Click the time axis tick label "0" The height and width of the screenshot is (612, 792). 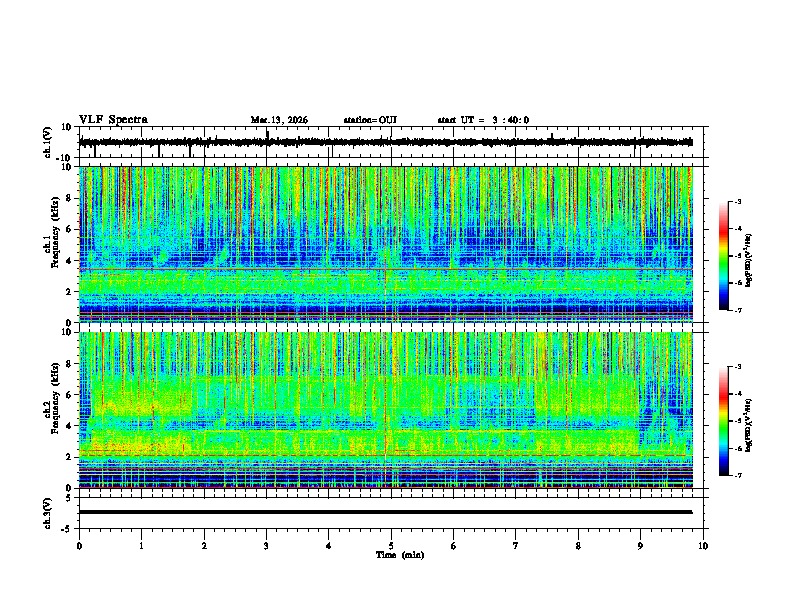point(79,546)
